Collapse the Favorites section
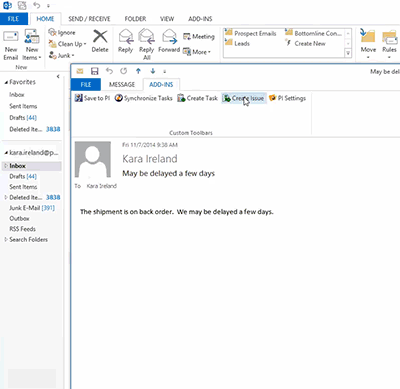Viewport: 400px width, 389px height. coord(6,82)
